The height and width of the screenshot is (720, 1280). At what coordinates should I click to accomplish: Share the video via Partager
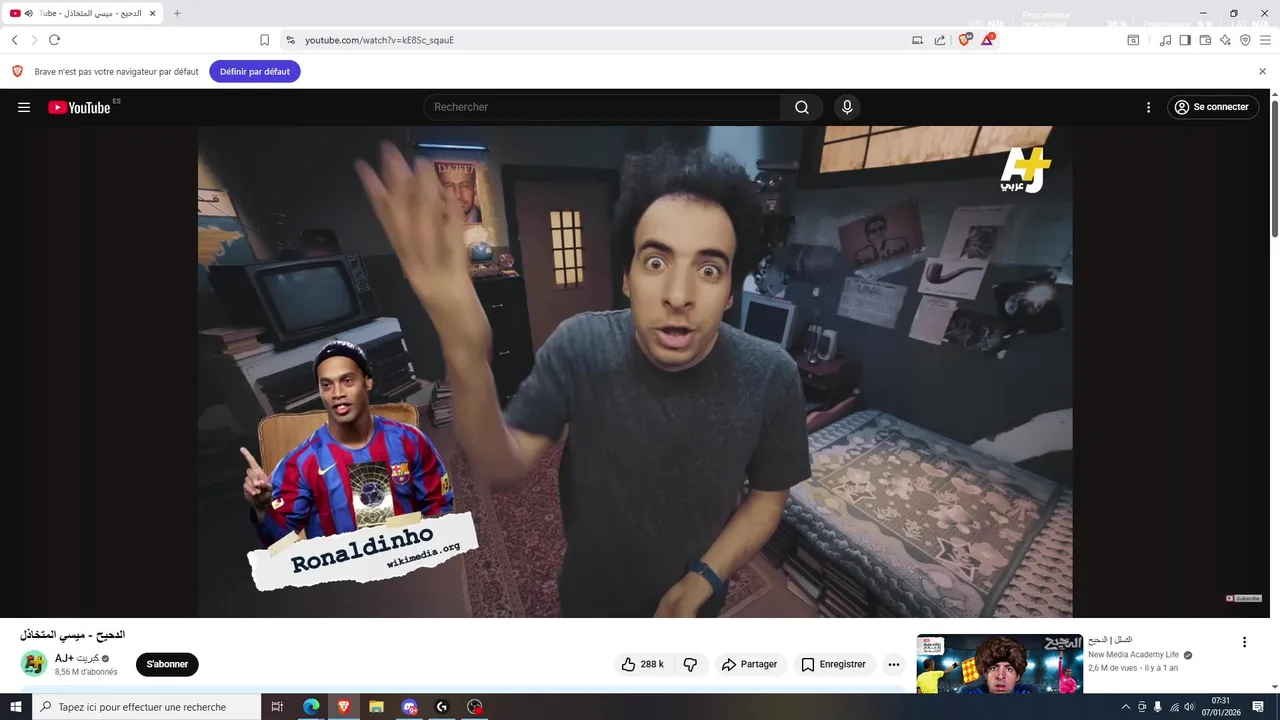click(x=750, y=664)
